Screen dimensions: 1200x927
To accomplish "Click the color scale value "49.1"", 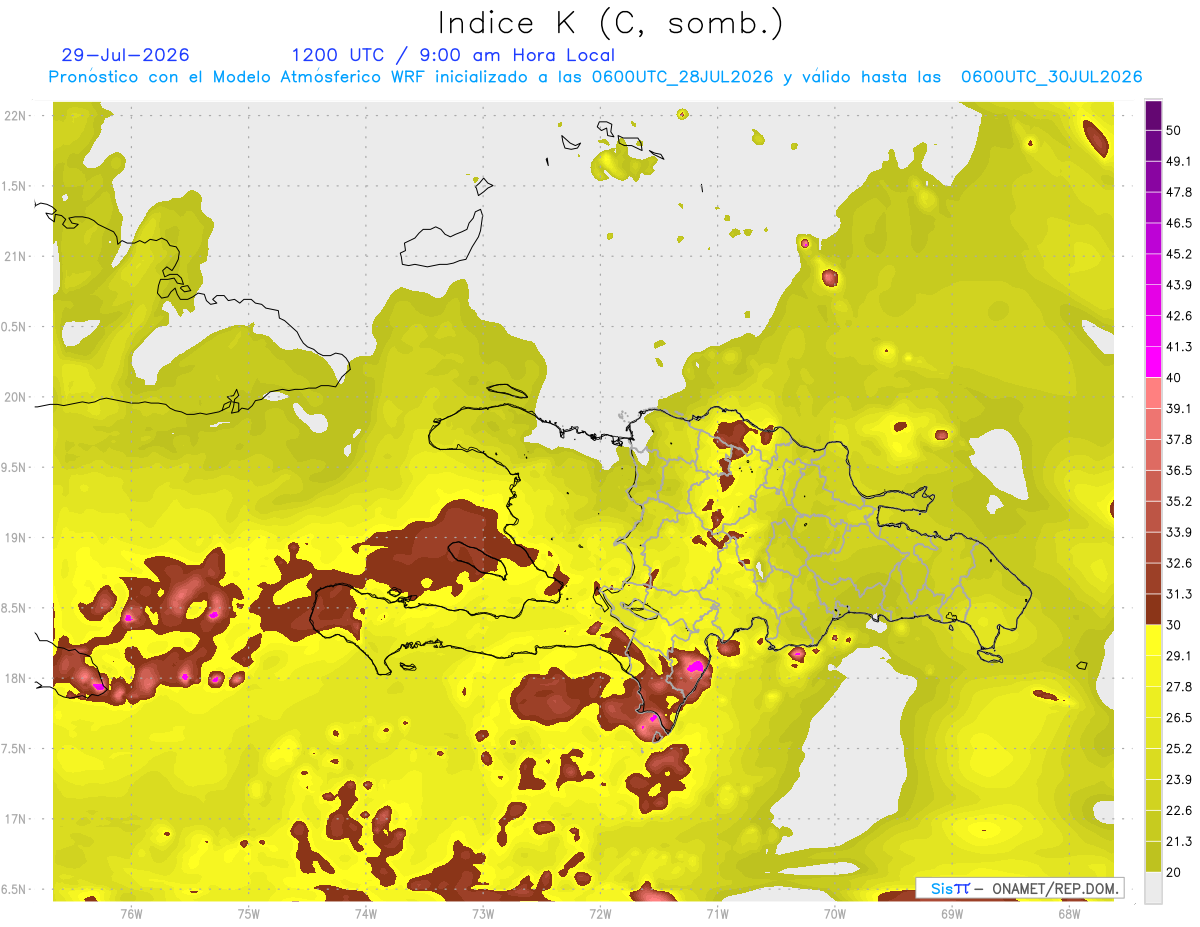I will coord(1179,162).
